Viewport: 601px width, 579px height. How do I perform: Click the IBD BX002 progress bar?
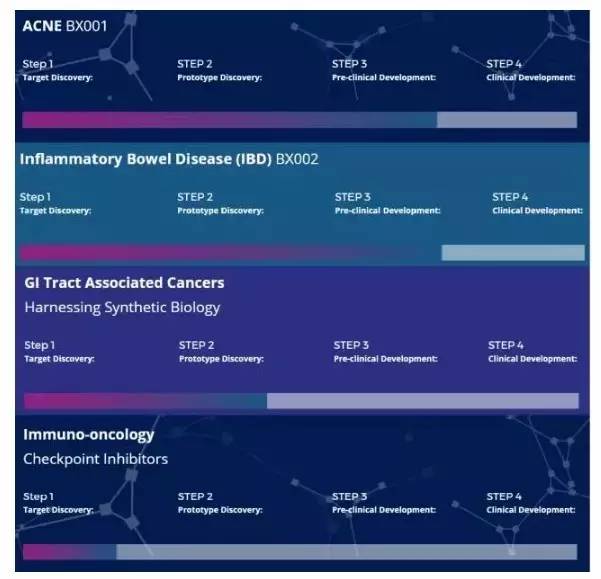tap(302, 253)
